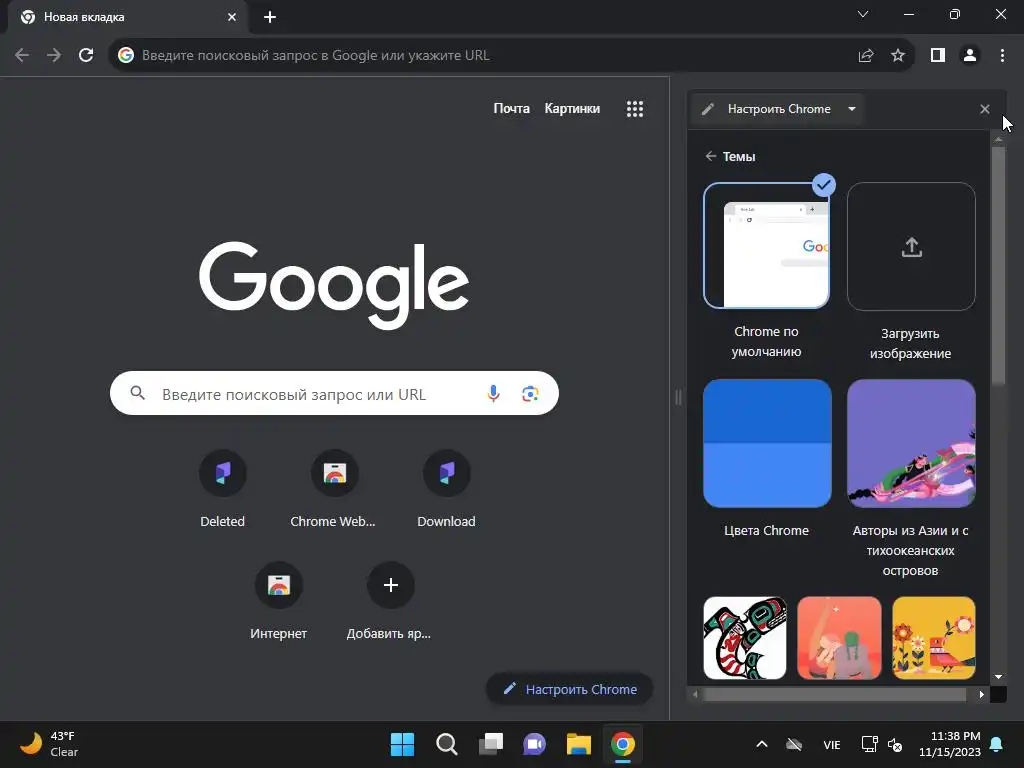
Task: Start voice search with microphone icon
Action: [x=494, y=393]
